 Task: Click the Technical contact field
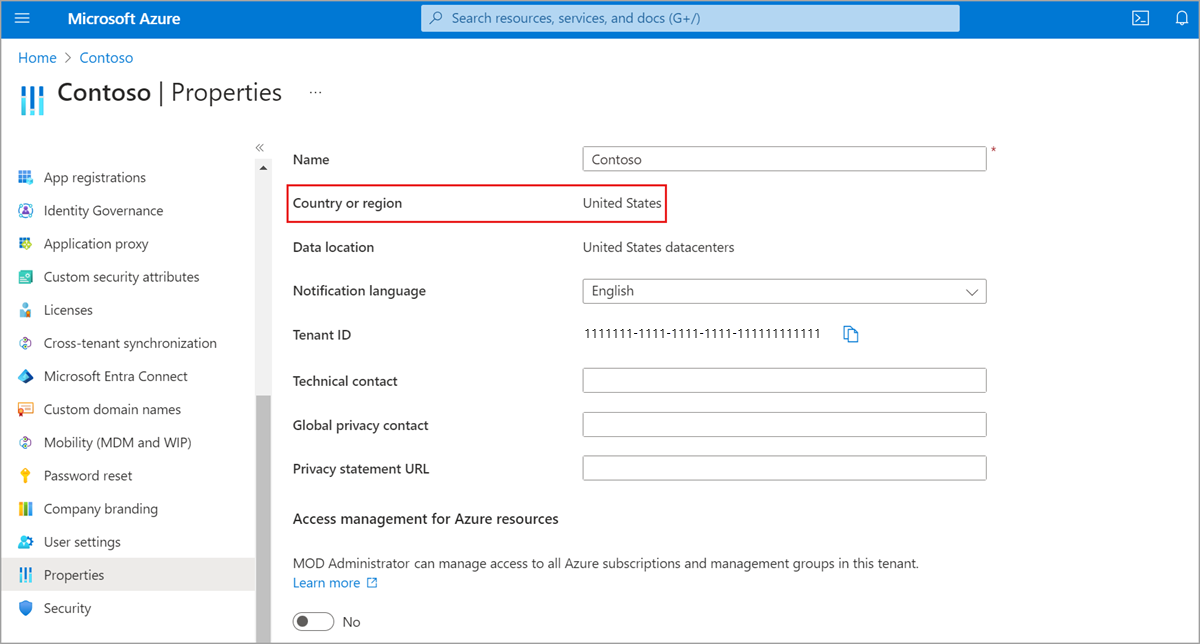(784, 380)
